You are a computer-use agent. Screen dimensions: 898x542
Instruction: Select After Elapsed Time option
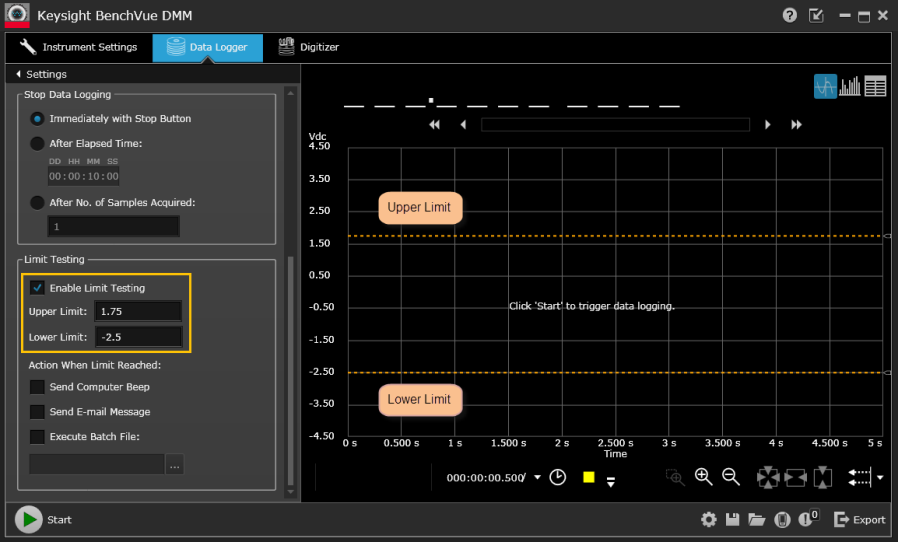37,143
